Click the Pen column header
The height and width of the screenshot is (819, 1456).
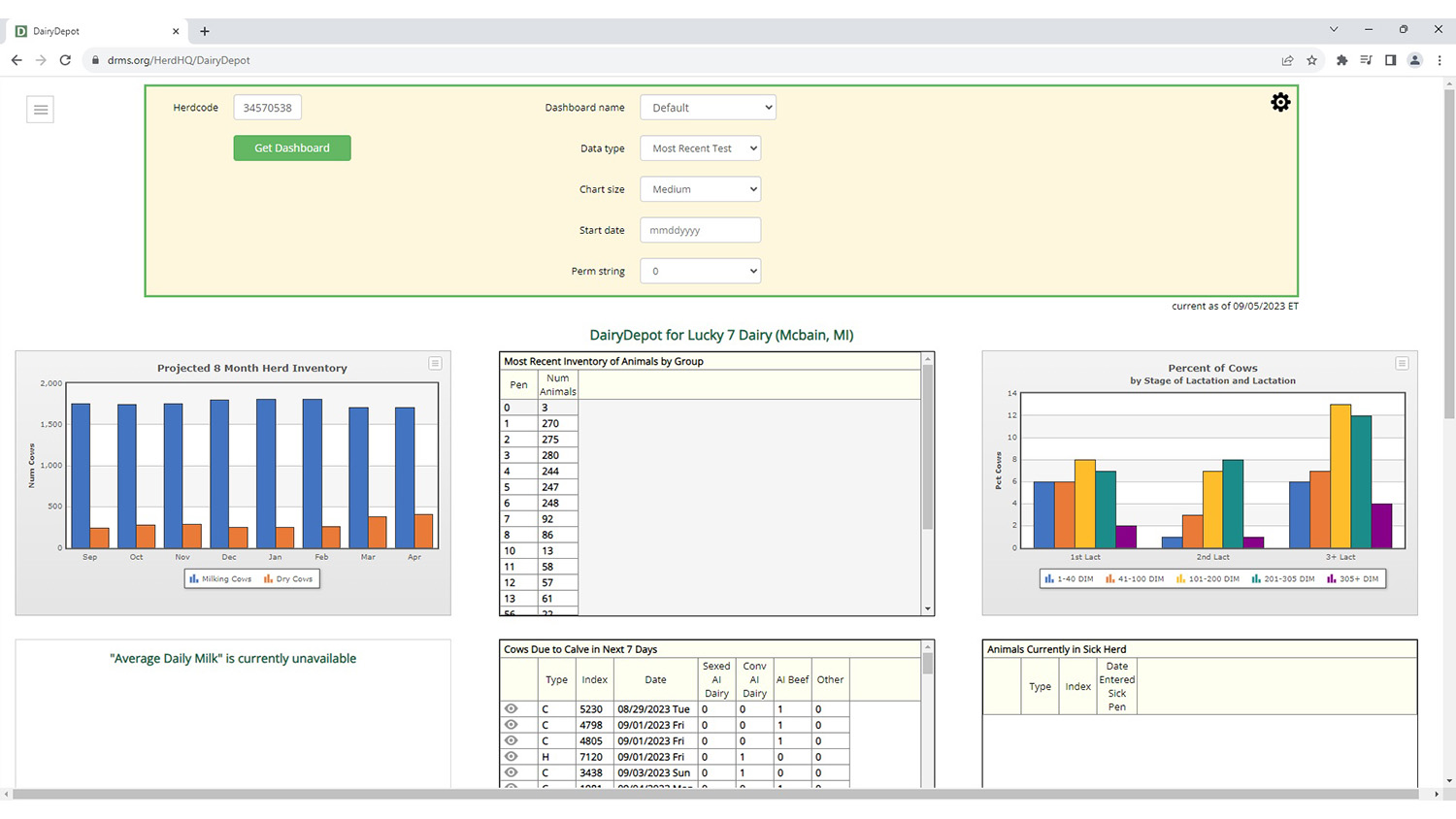(519, 385)
